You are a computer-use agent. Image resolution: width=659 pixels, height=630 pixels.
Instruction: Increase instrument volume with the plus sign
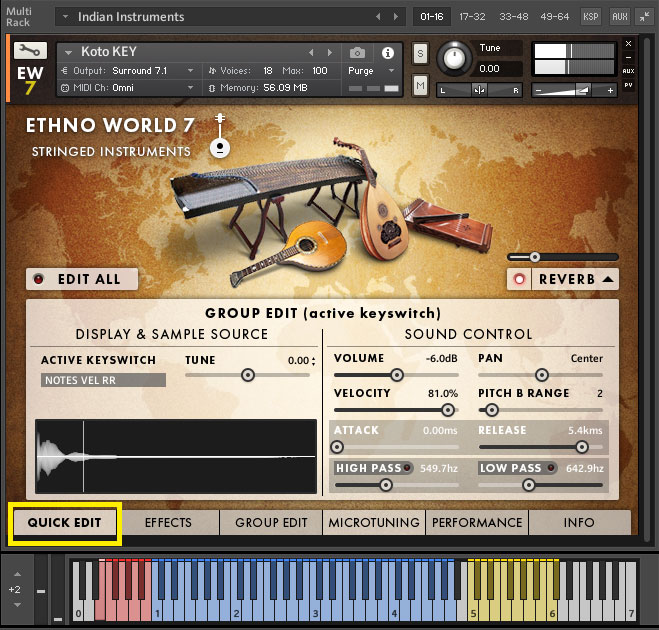point(610,90)
